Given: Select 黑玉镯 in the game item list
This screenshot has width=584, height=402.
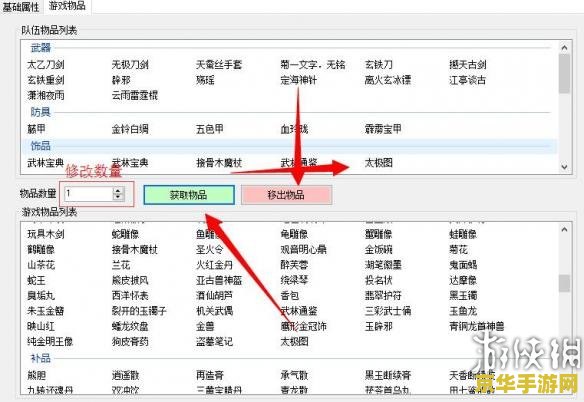Looking at the screenshot, I should [463, 296].
